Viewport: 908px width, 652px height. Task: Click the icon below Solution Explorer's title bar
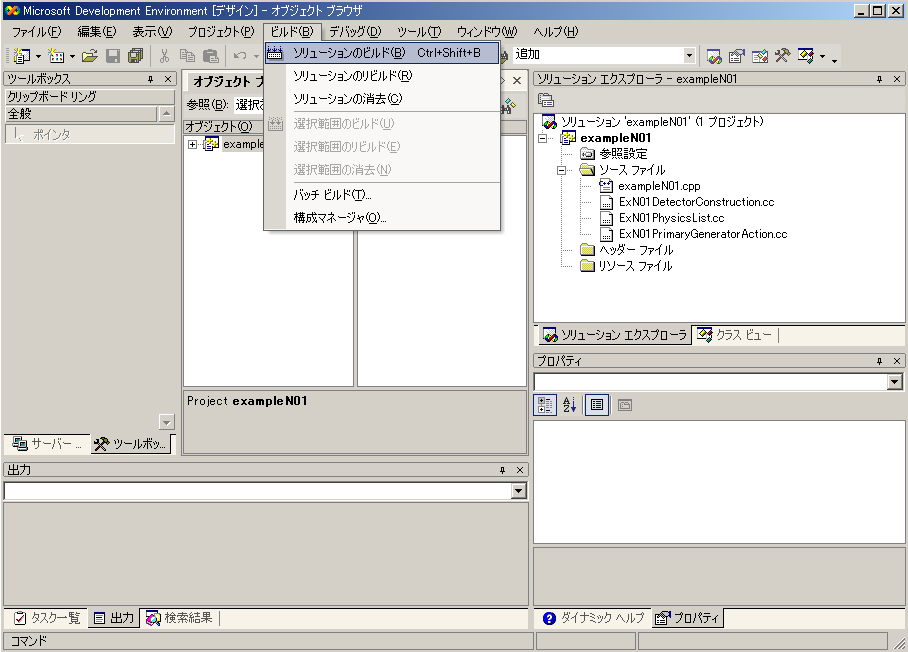[546, 100]
